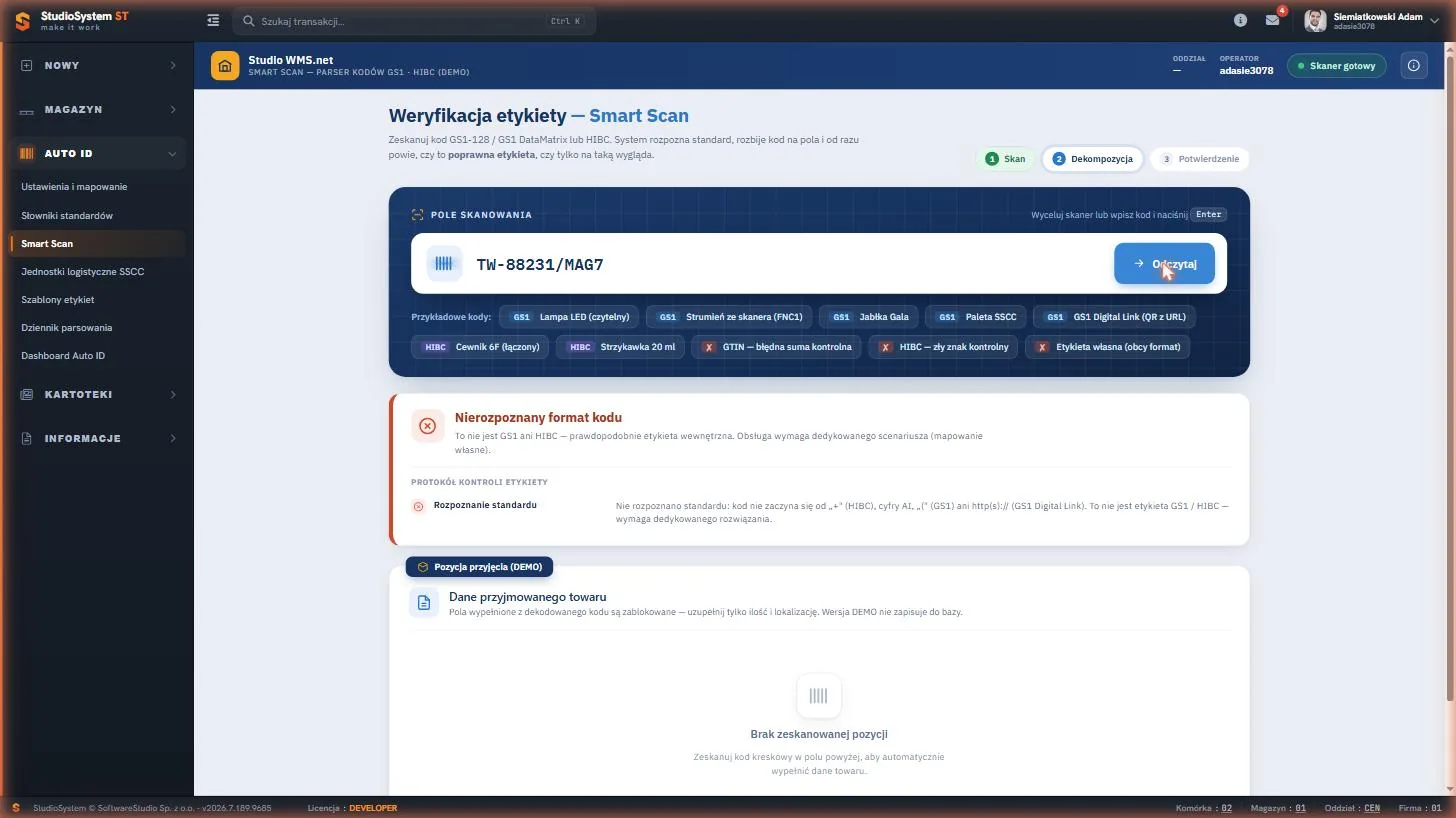Viewport: 1456px width, 818px height.
Task: Click Oddział CEN in status bar
Action: point(1352,808)
